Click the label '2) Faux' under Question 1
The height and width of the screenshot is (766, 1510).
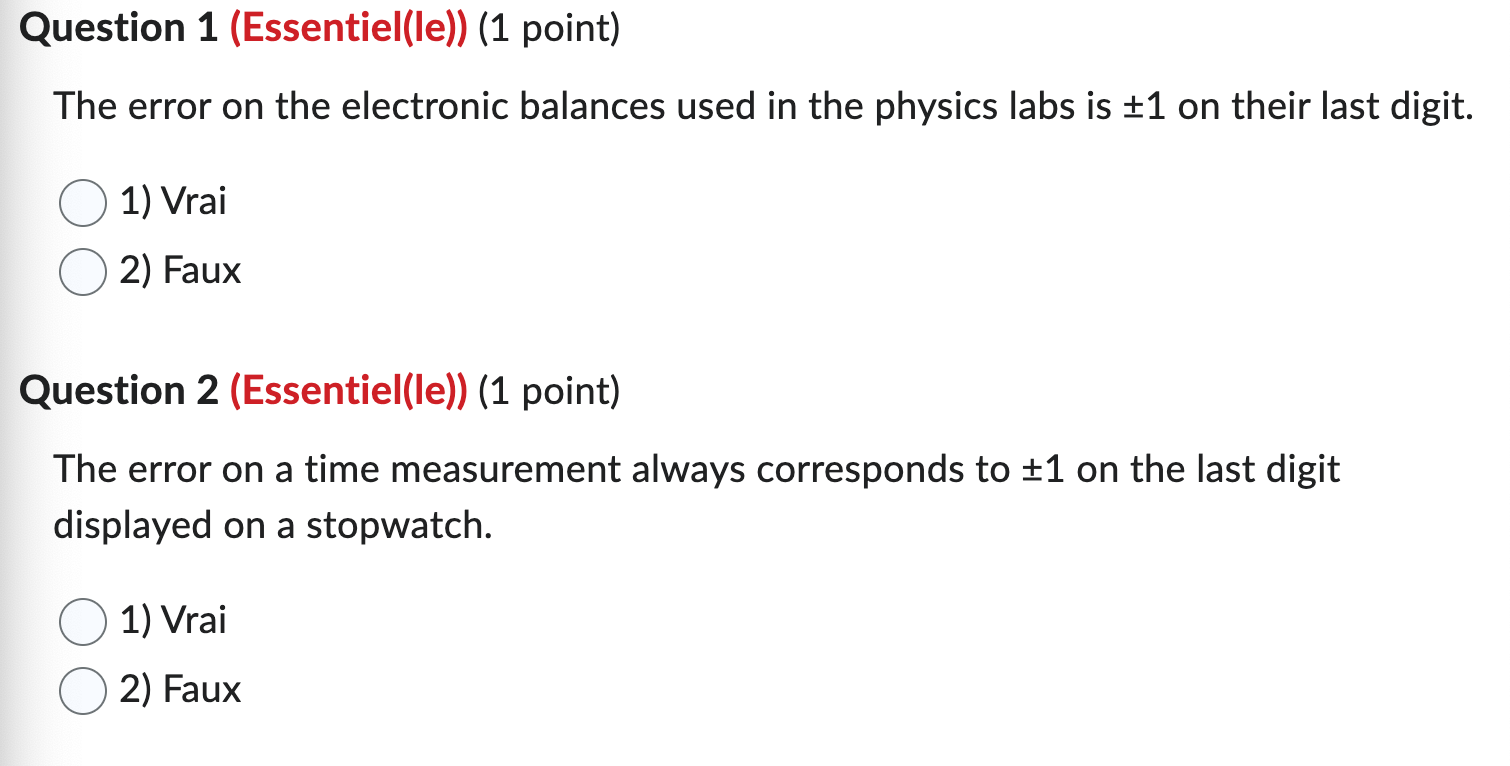click(x=180, y=270)
